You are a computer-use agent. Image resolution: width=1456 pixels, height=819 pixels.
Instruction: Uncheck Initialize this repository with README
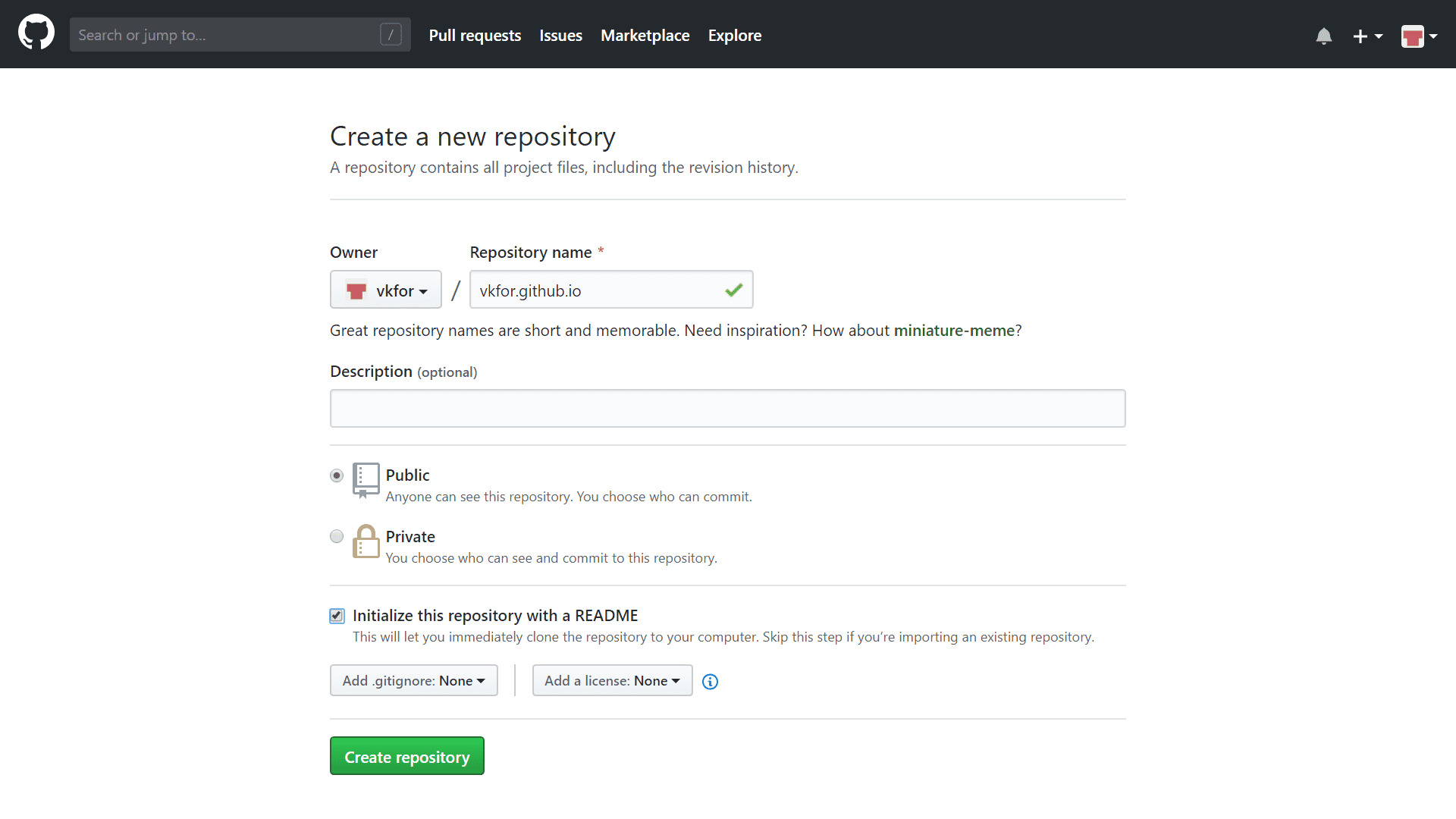tap(337, 616)
